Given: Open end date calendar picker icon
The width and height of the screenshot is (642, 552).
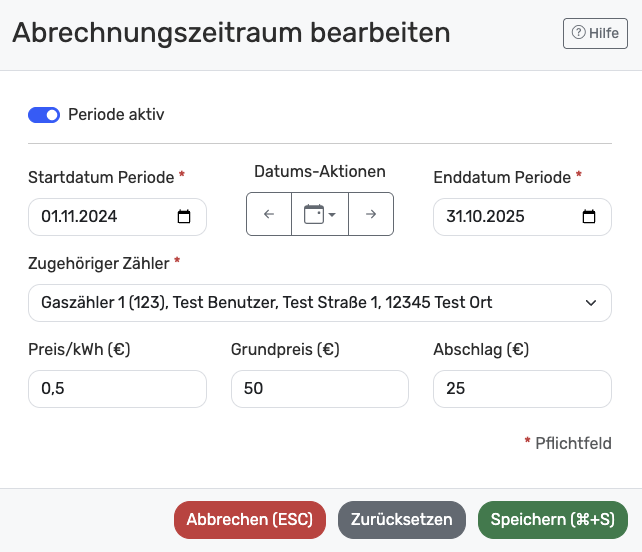Looking at the screenshot, I should pos(589,217).
